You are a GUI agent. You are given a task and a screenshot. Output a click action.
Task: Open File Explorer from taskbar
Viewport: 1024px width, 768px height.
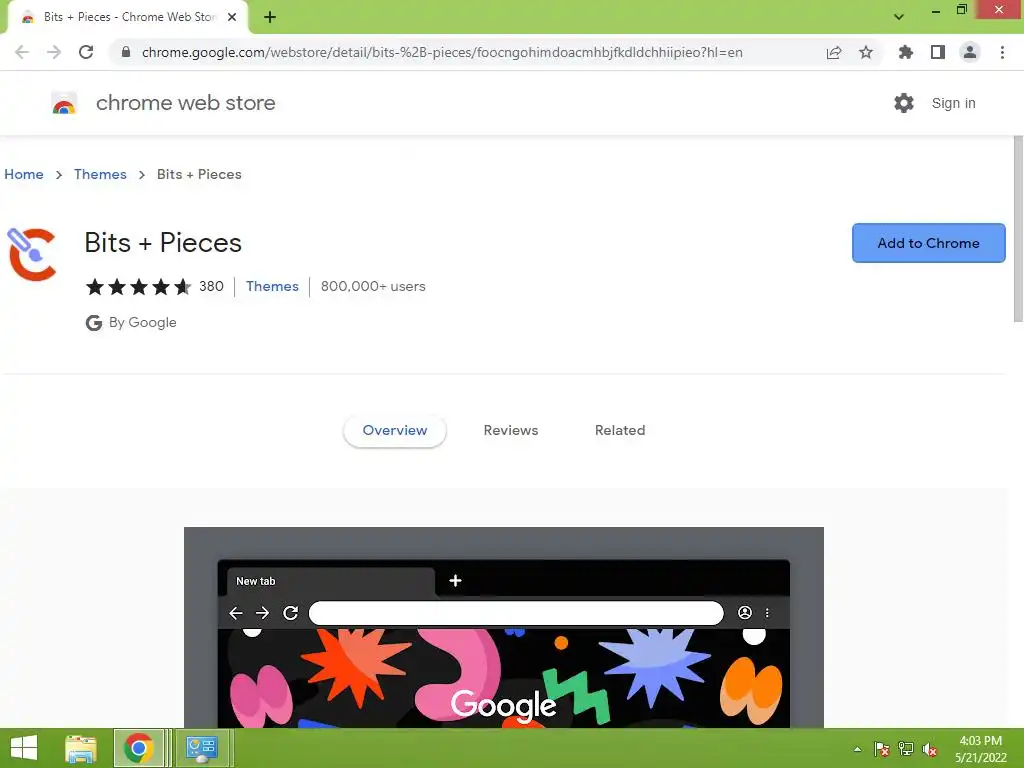(x=81, y=748)
